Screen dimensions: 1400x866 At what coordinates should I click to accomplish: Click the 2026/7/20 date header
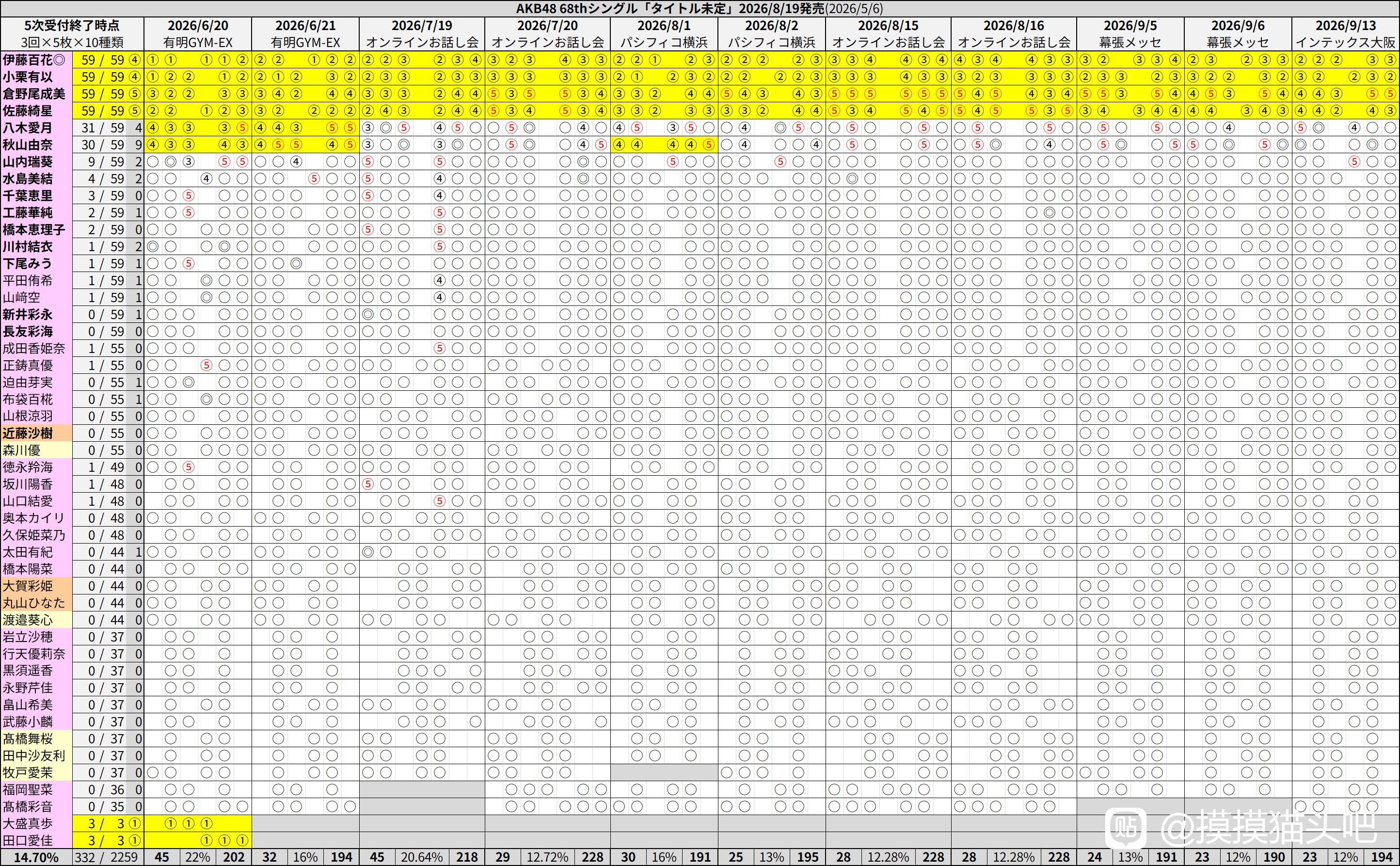coord(547,26)
